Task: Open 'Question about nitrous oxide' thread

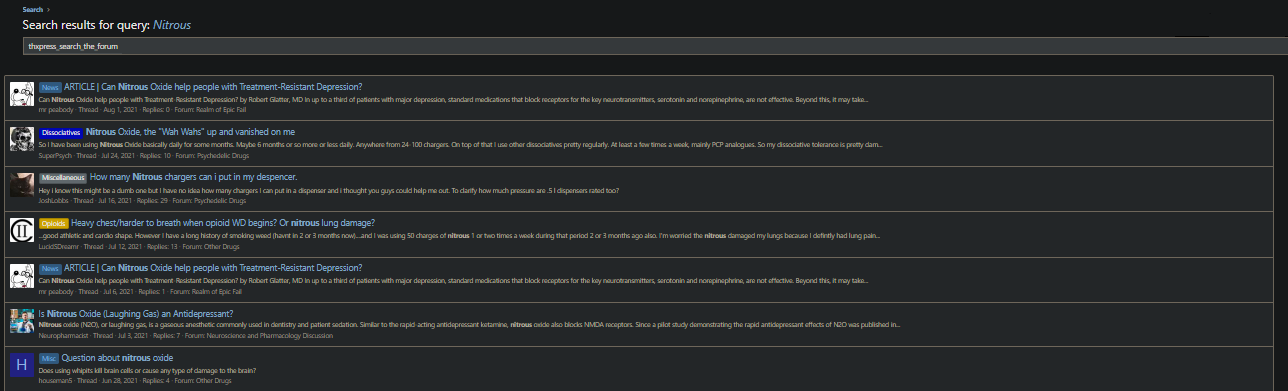Action: [117, 358]
